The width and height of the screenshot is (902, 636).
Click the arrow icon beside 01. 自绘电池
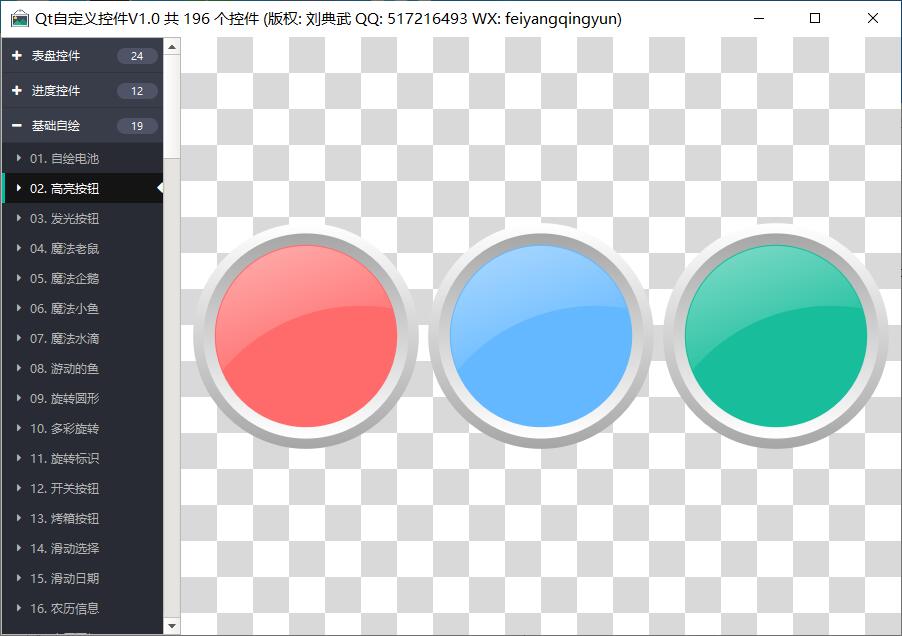(x=18, y=158)
